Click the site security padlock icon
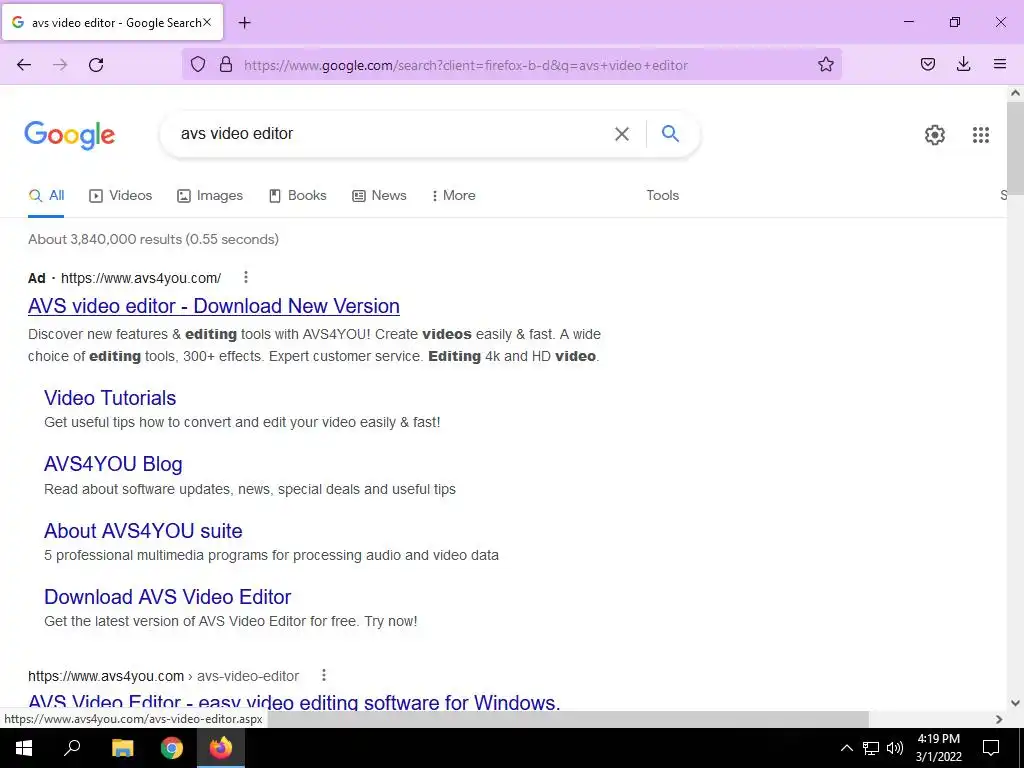 pos(226,64)
